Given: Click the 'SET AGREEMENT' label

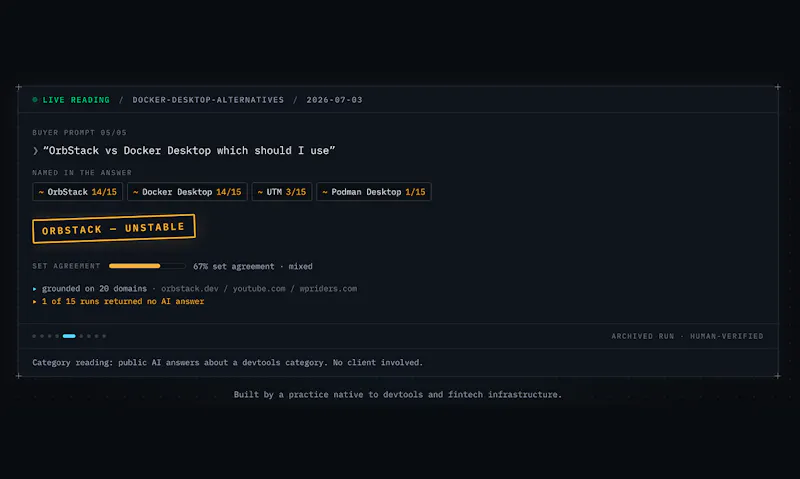Looking at the screenshot, I should (x=66, y=266).
